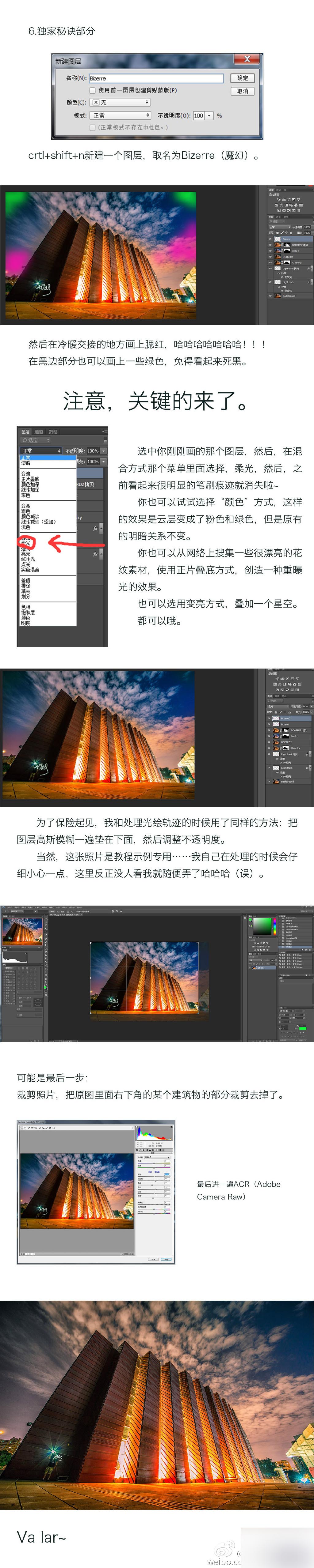This screenshot has width=314, height=1568.
Task: Select 柔光 in the blend mode list
Action: [26, 542]
